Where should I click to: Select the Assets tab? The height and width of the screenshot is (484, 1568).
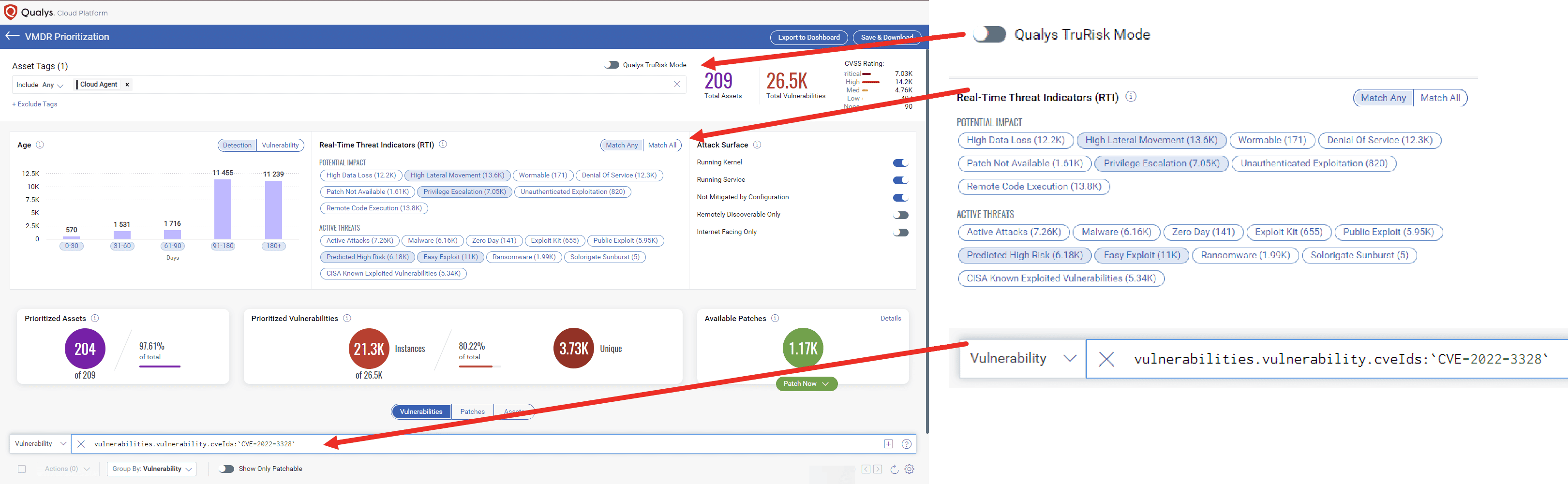click(x=514, y=411)
